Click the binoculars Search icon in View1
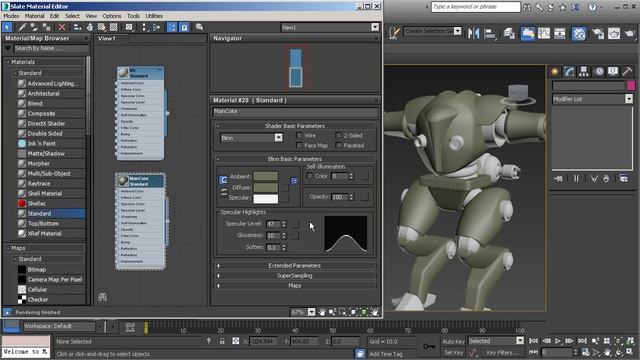This screenshot has height=360, width=640. coord(102,297)
